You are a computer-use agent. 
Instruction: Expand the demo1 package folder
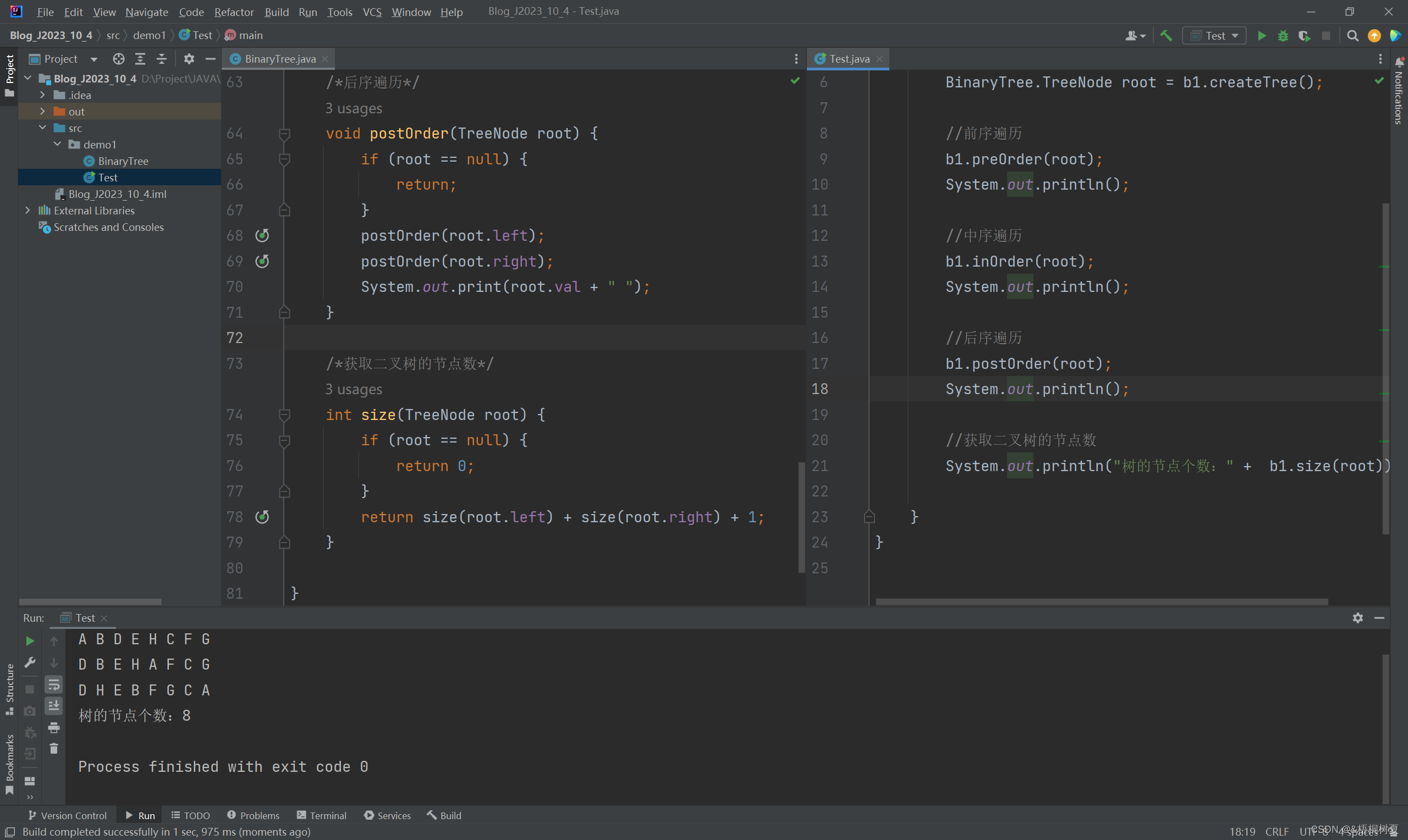click(56, 144)
